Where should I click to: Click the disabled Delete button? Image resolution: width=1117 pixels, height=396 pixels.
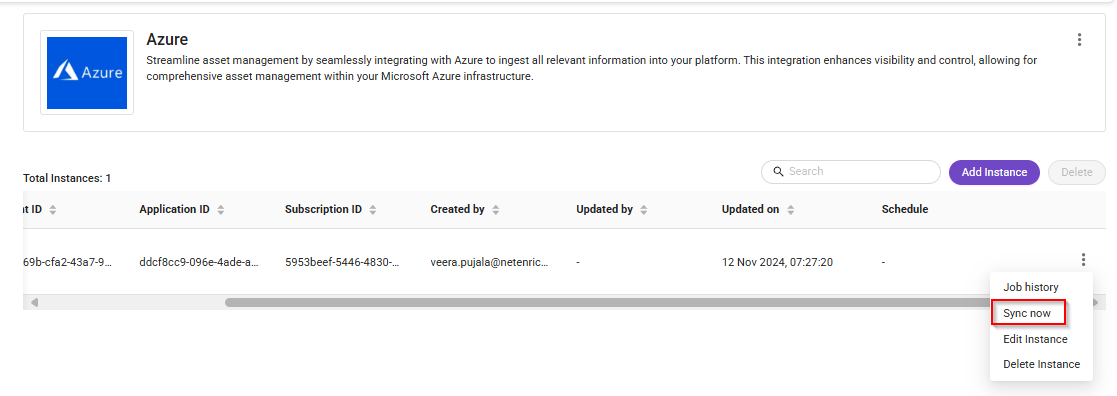tap(1076, 172)
